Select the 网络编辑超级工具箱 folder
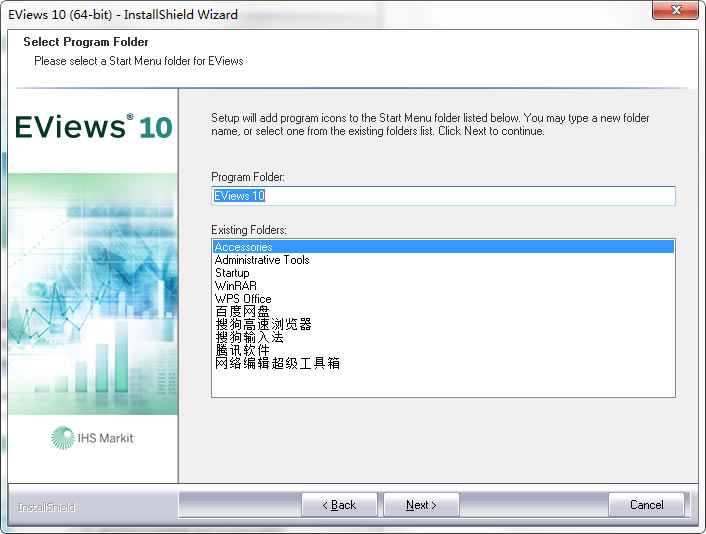Viewport: 706px width, 534px height. click(x=277, y=364)
